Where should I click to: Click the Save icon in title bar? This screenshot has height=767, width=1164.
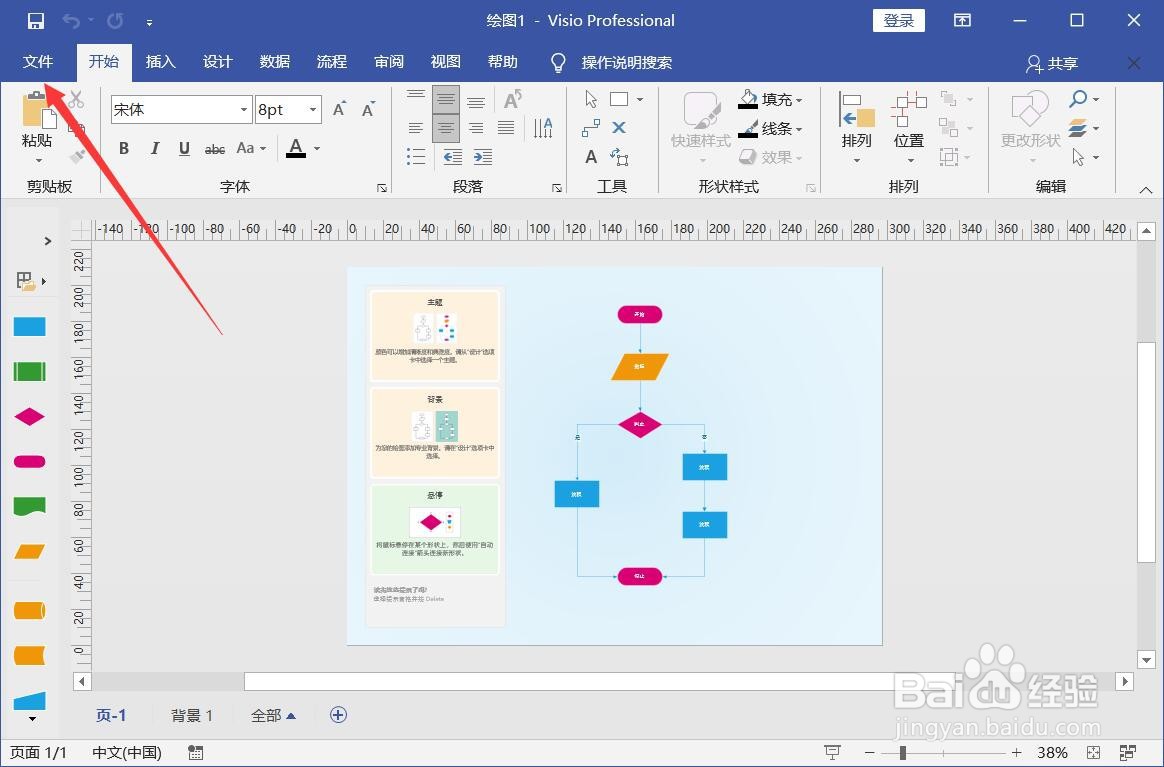[35, 21]
